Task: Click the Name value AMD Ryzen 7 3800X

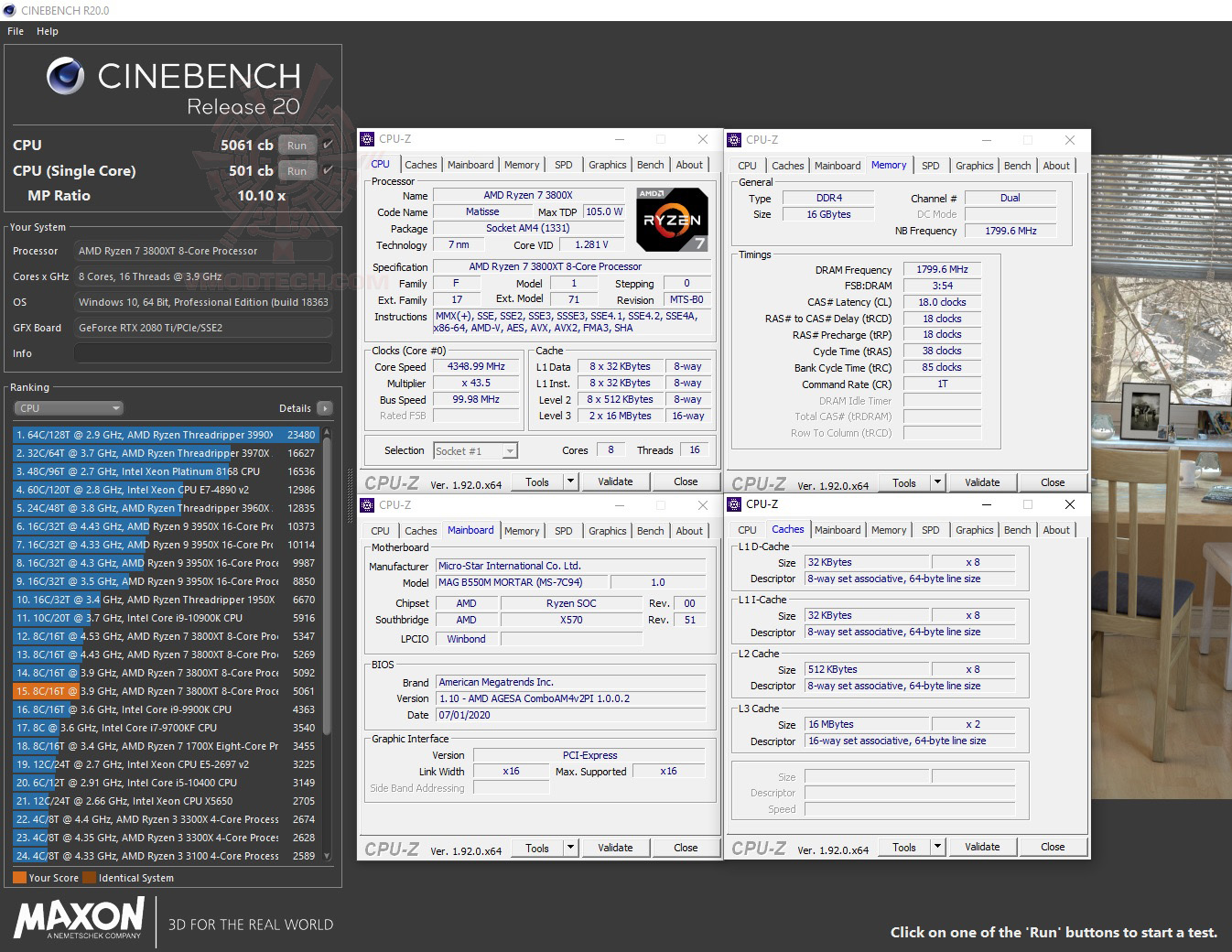Action: coord(528,195)
